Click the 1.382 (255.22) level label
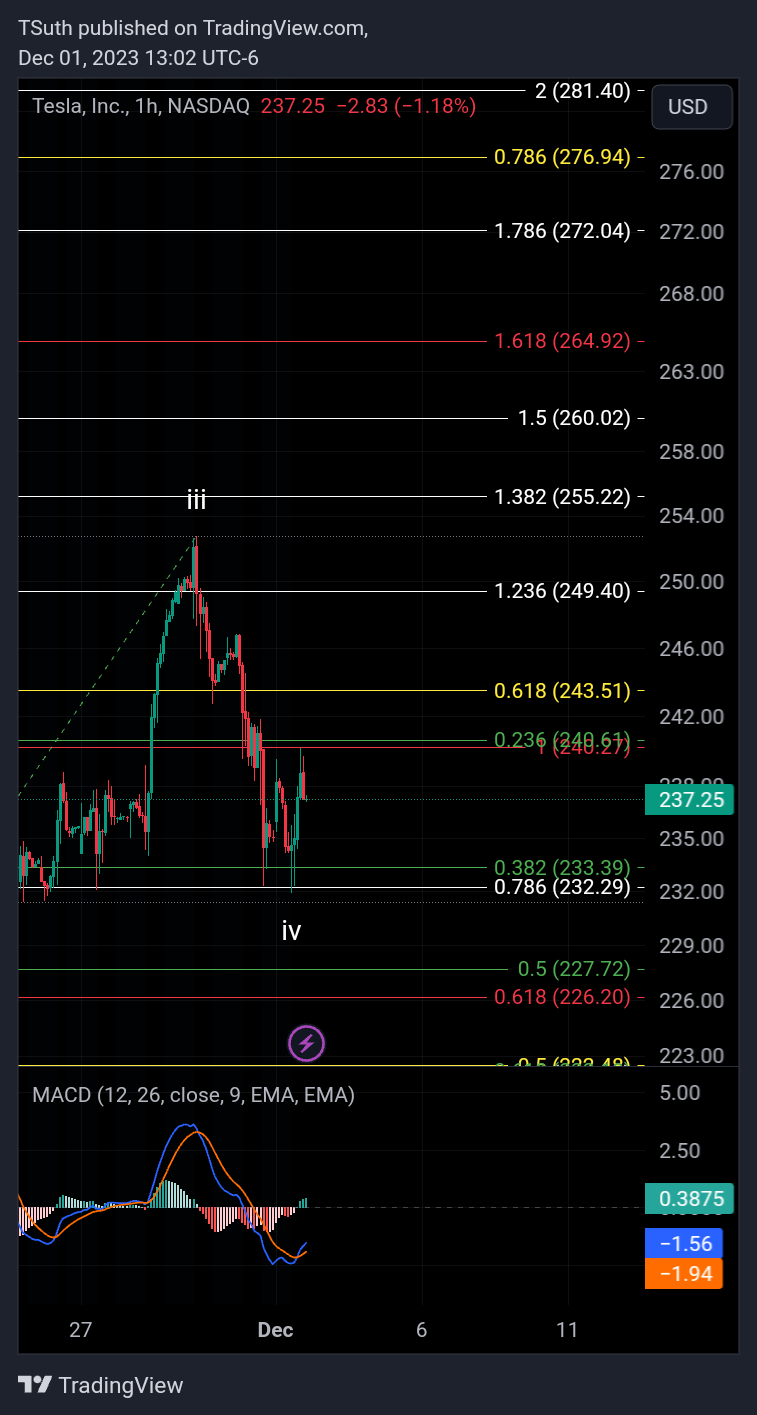This screenshot has height=1415, width=757. [x=562, y=496]
